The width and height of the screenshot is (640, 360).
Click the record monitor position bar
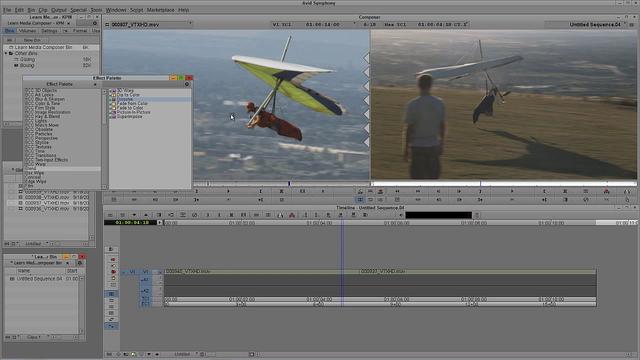(504, 184)
